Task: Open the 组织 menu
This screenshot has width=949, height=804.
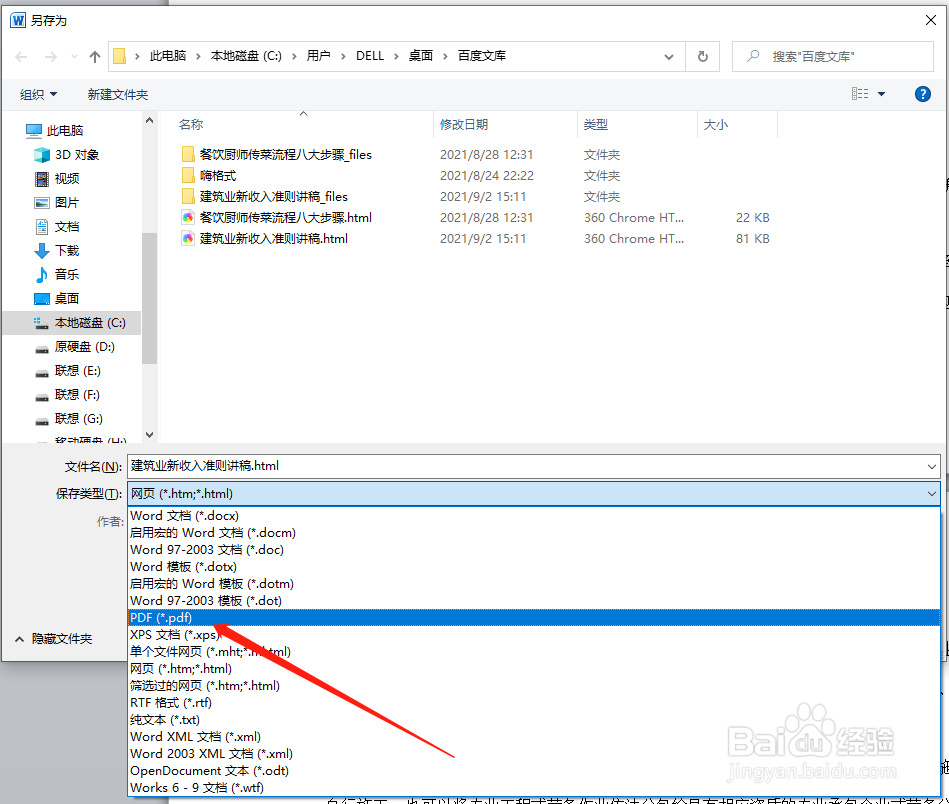Action: pos(38,94)
